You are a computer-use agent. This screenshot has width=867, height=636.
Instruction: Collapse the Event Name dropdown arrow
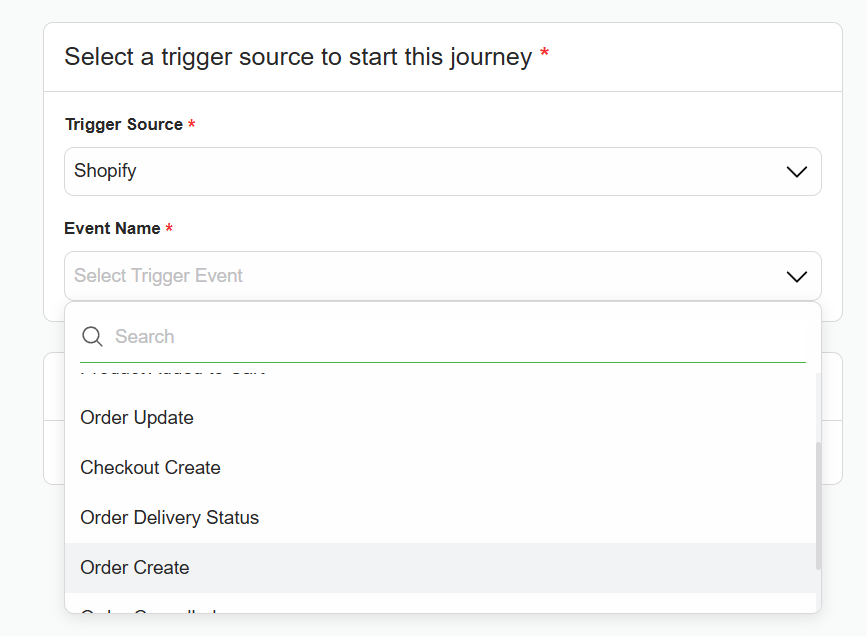(796, 277)
